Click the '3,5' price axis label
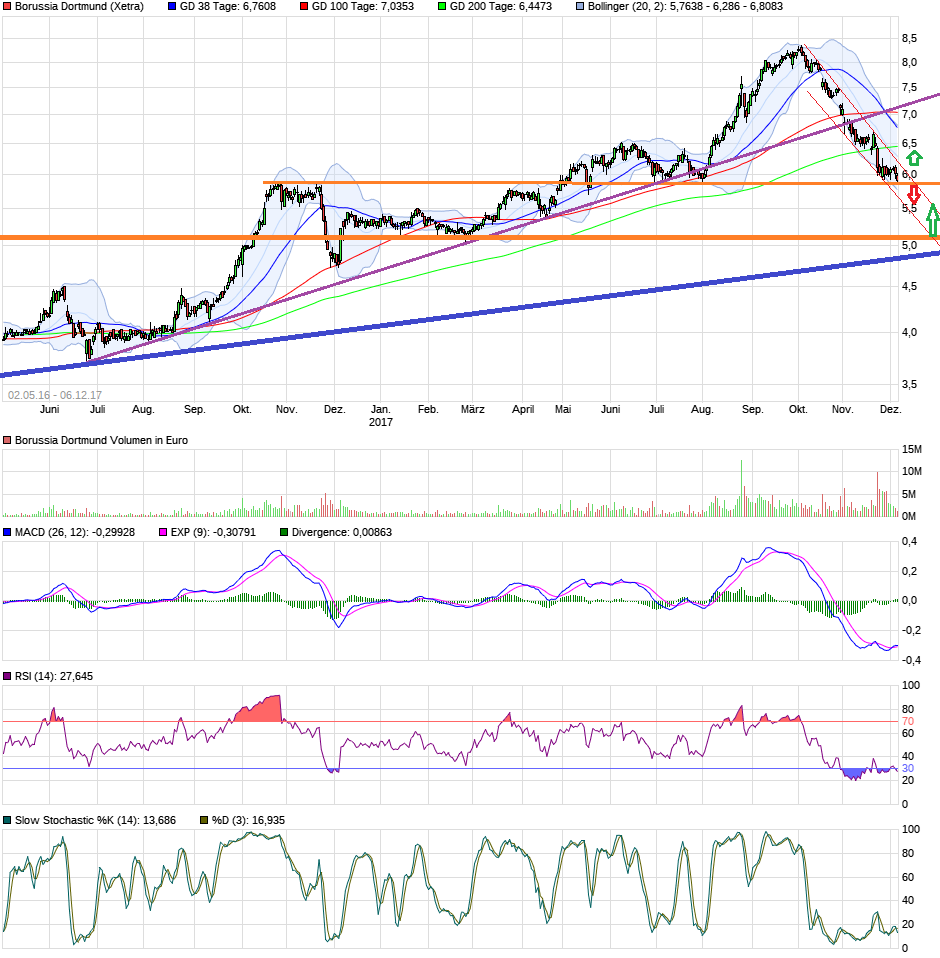 (909, 384)
